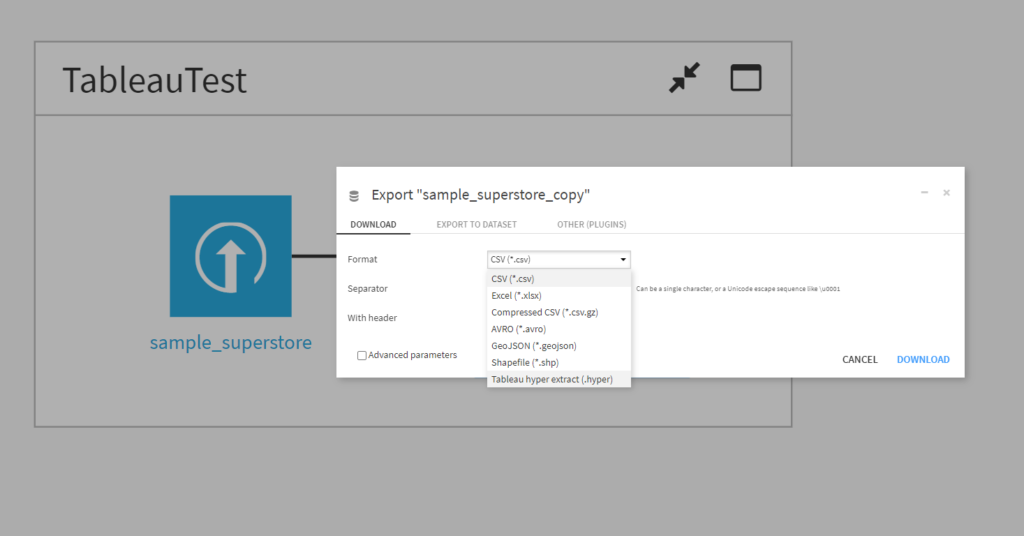
Task: Choose Excel (*.xlsx) from the format list
Action: [x=558, y=296]
